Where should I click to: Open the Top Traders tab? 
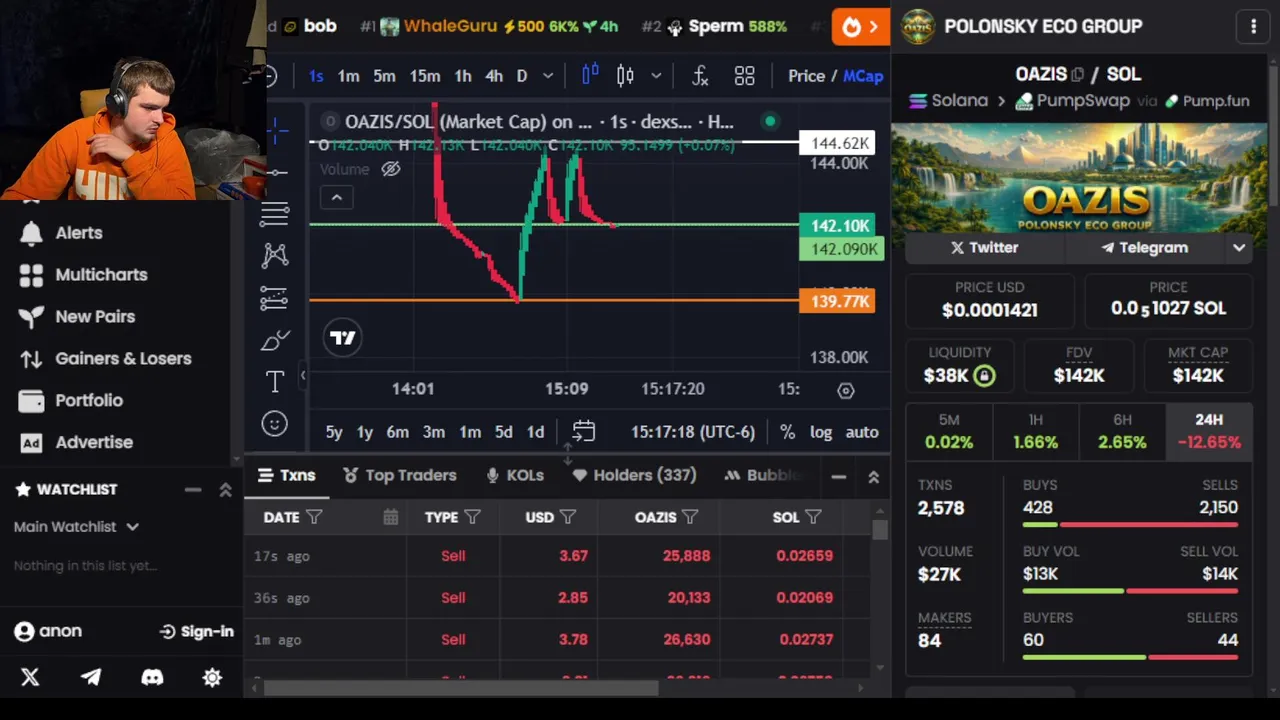tap(400, 476)
